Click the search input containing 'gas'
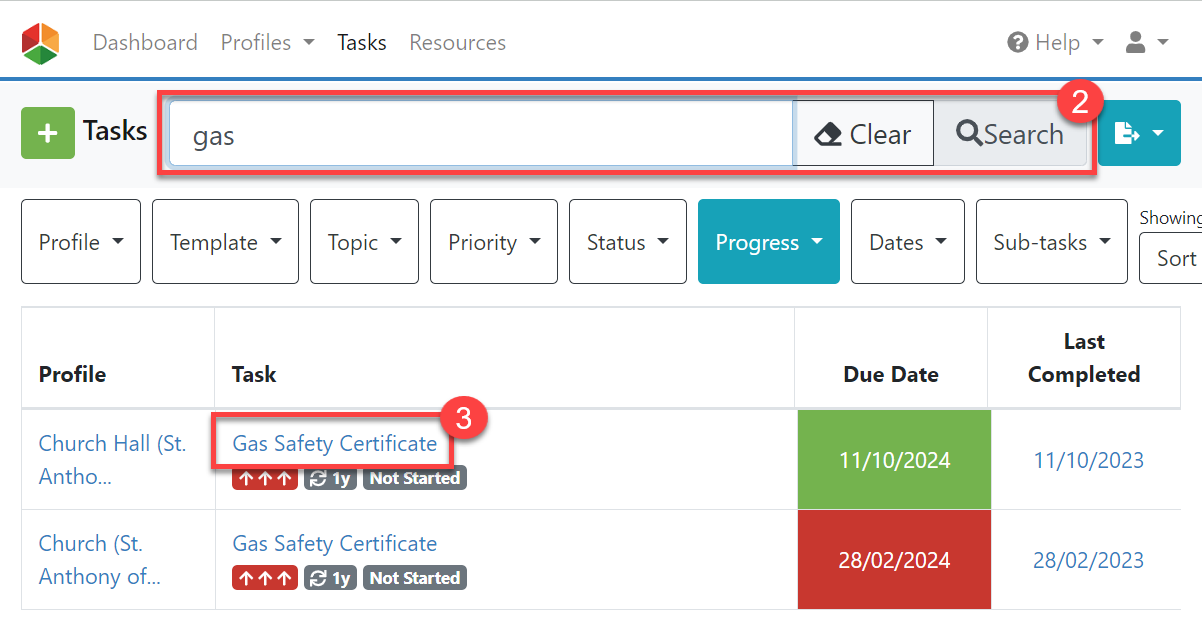This screenshot has width=1202, height=632. tap(480, 134)
